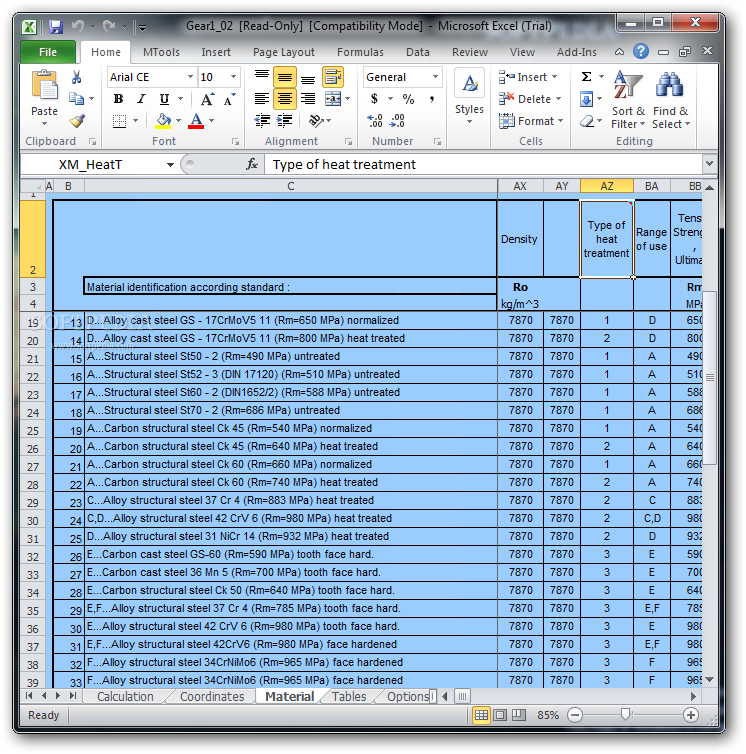
Task: Click the red Font Color button
Action: [x=196, y=121]
